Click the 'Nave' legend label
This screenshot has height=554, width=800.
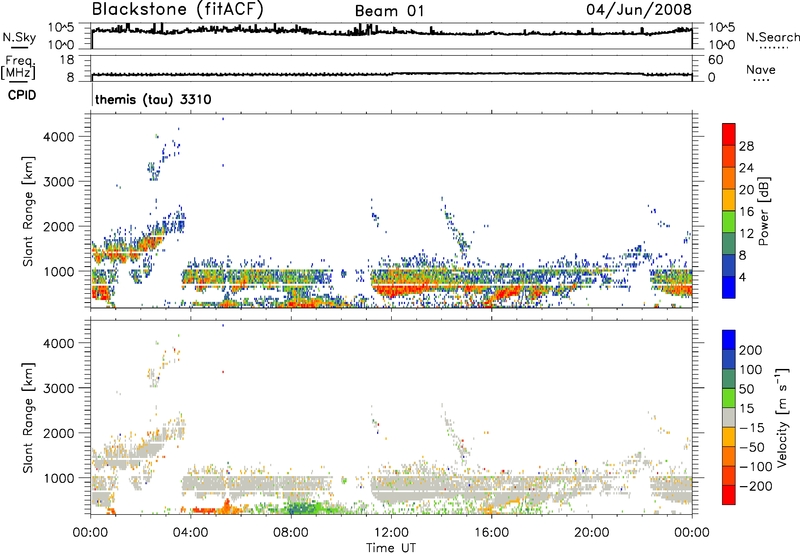pyautogui.click(x=760, y=69)
